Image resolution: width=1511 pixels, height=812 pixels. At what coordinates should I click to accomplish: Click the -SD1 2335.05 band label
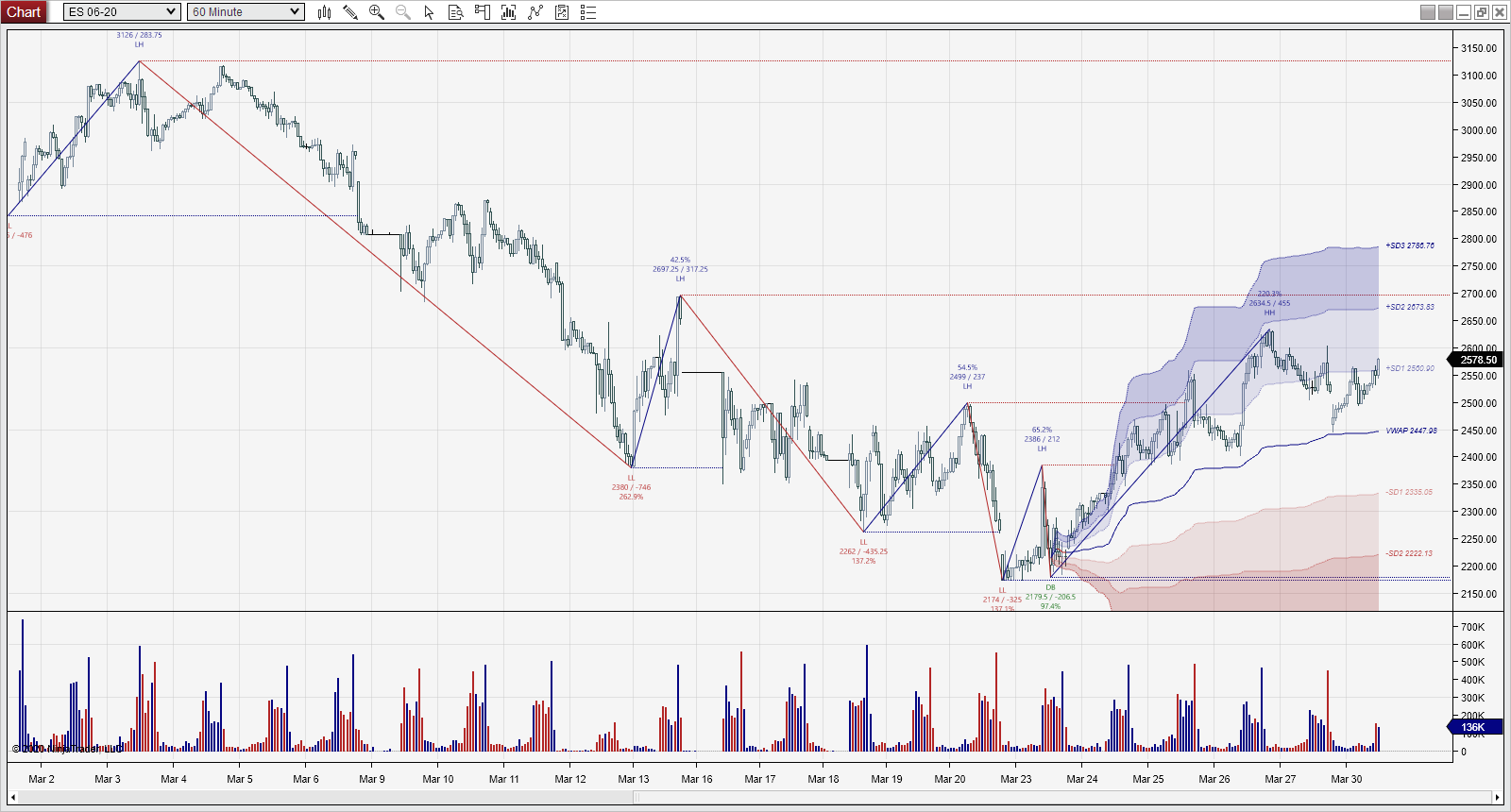click(x=1409, y=492)
